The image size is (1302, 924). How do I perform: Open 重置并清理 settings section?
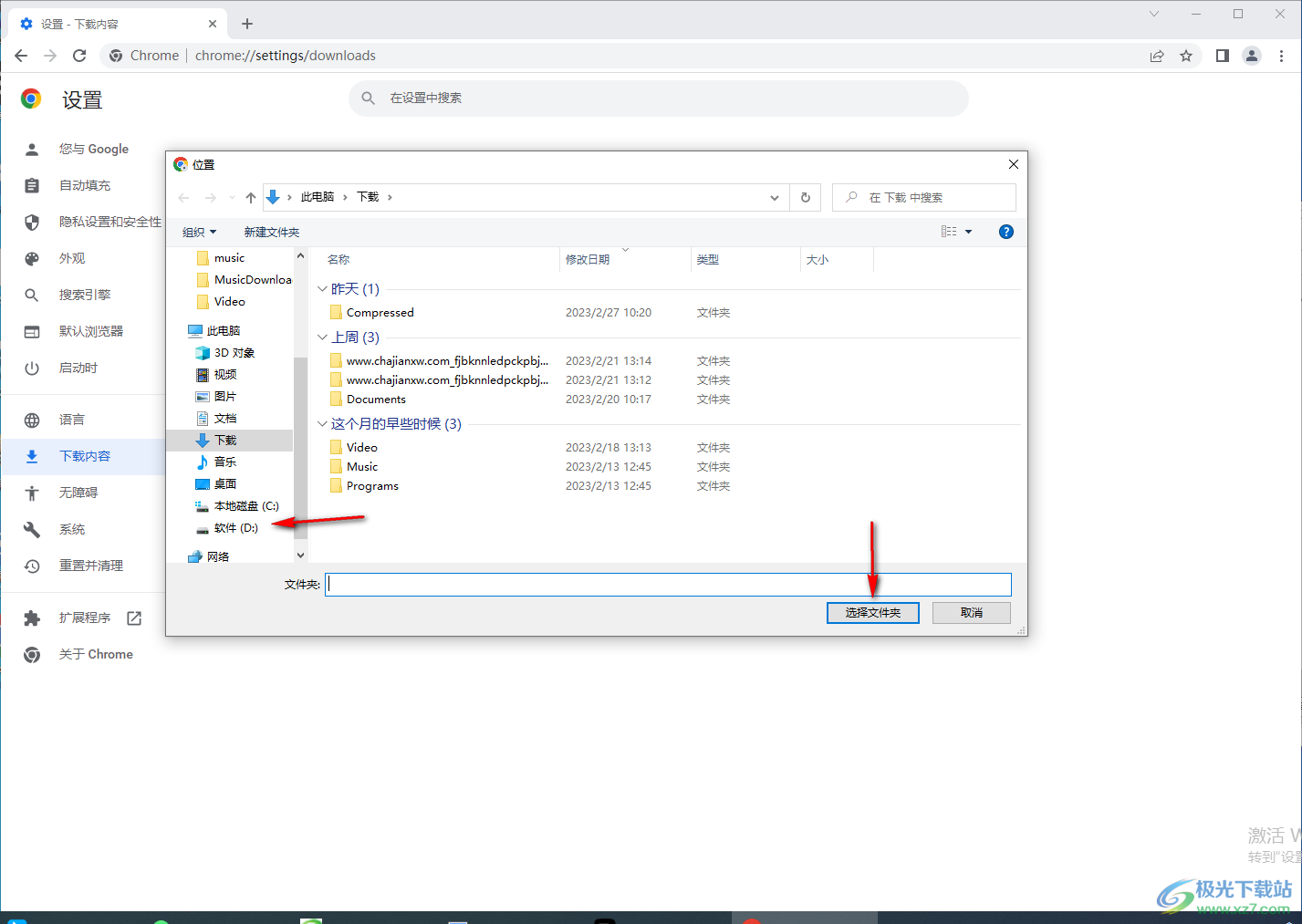point(91,566)
